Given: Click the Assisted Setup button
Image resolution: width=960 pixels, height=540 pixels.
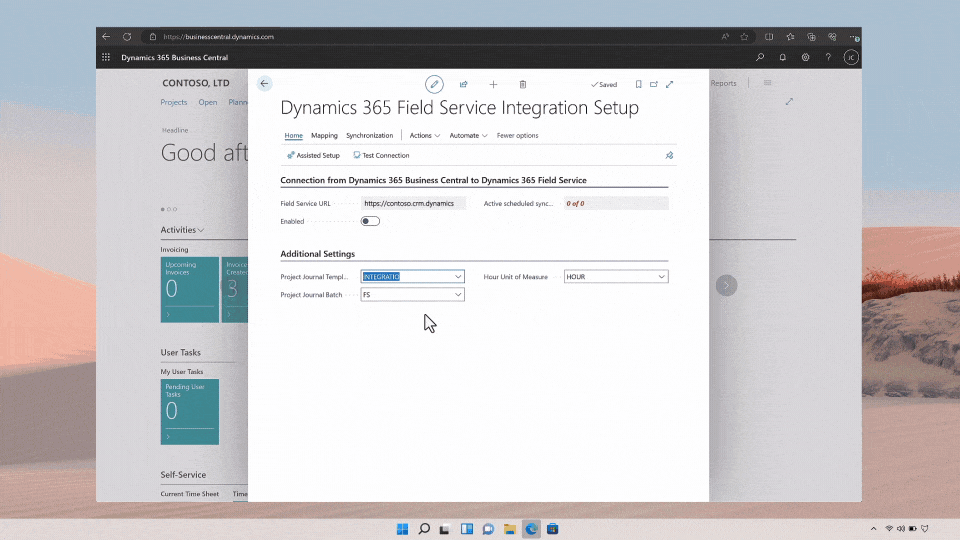Looking at the screenshot, I should click(x=313, y=155).
